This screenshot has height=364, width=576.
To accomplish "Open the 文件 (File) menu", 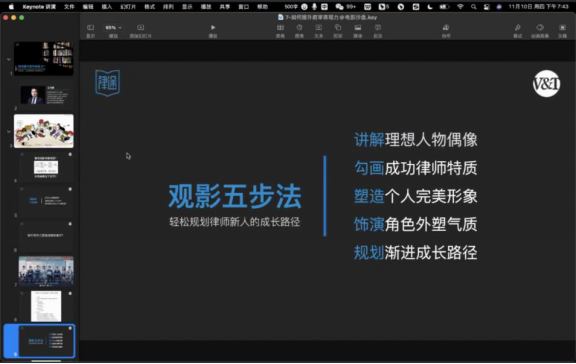I will [x=69, y=7].
